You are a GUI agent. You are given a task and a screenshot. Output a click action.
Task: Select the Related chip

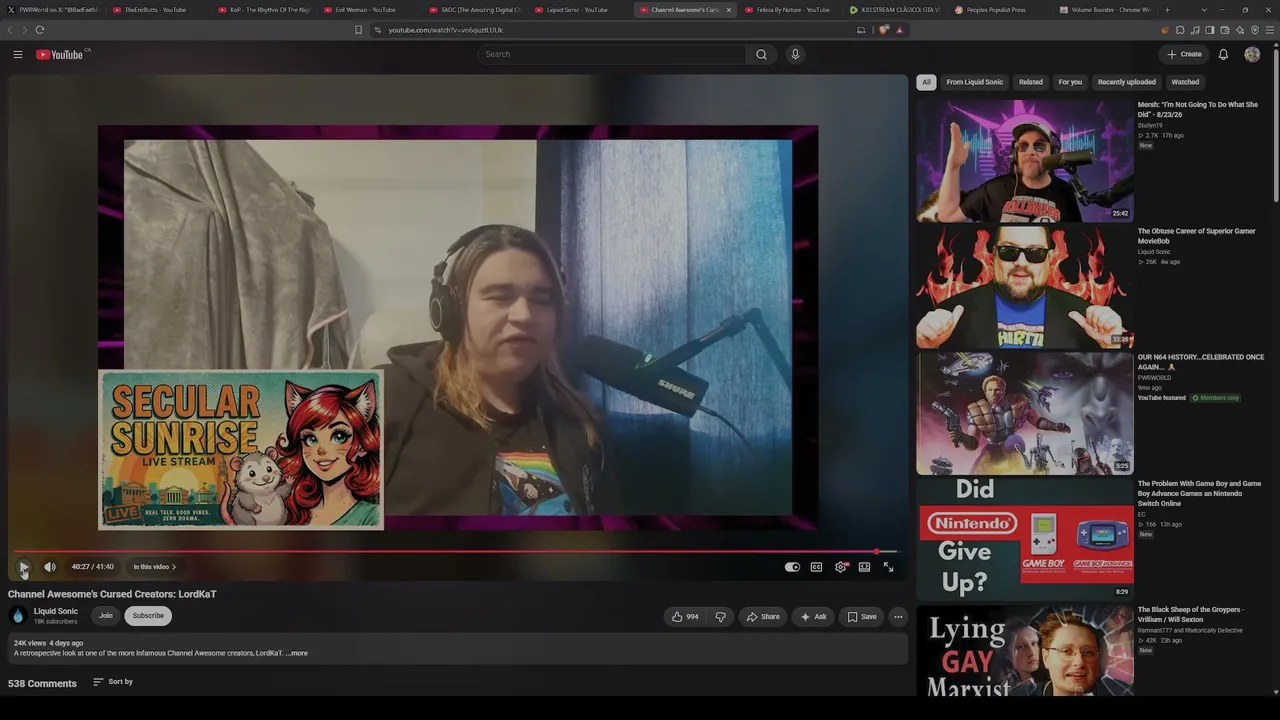click(1031, 82)
